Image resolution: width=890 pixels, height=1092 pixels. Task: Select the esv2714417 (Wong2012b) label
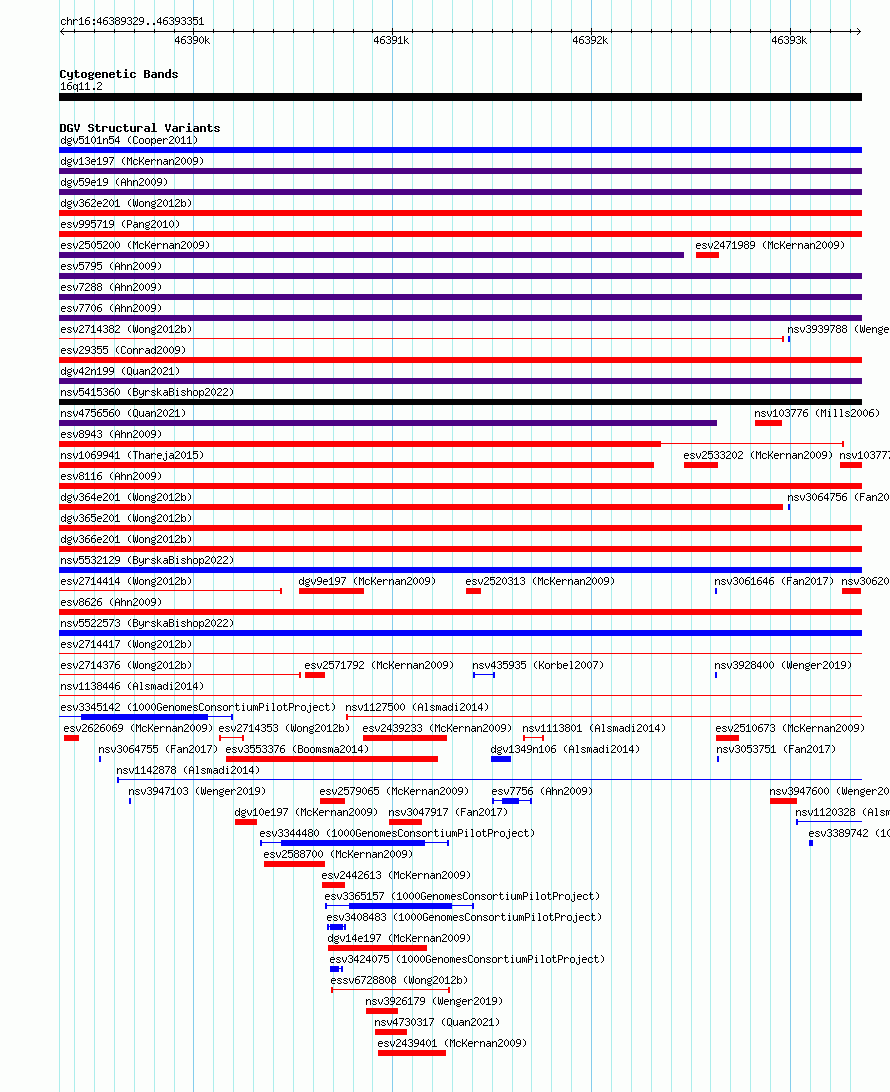(126, 644)
